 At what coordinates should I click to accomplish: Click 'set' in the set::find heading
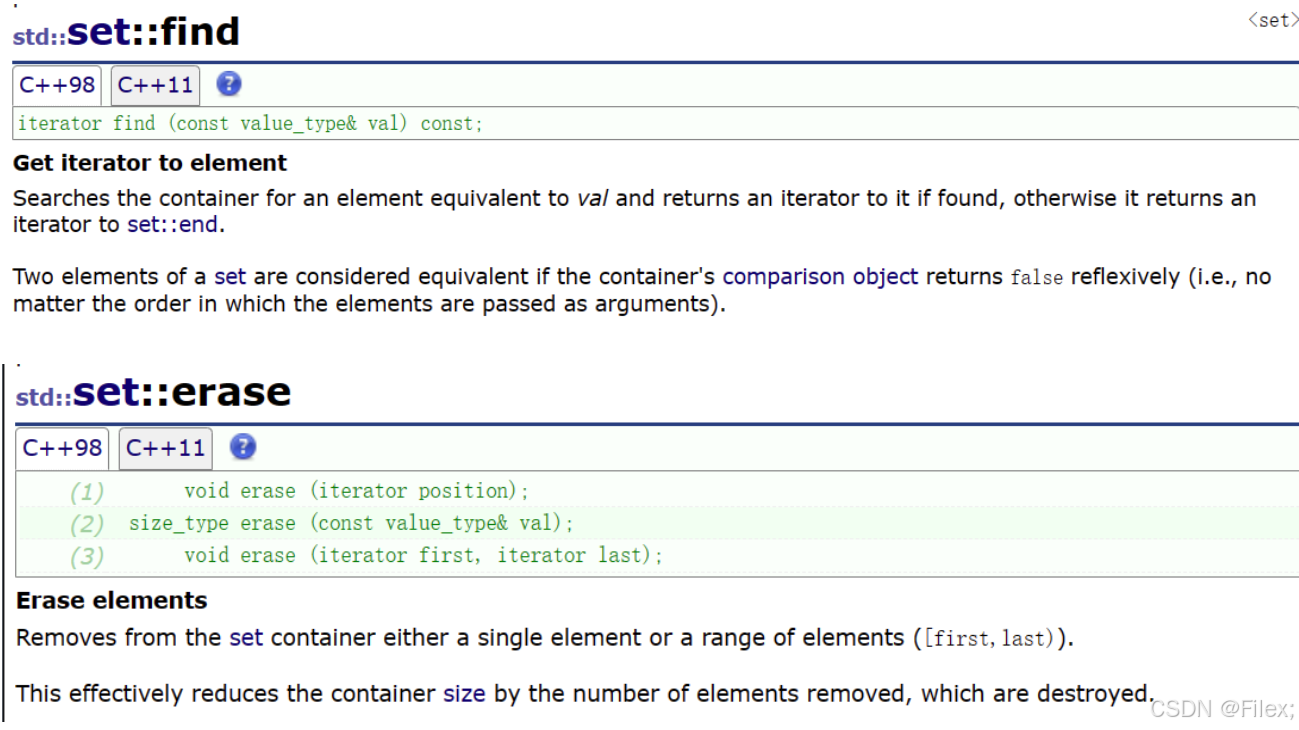98,31
